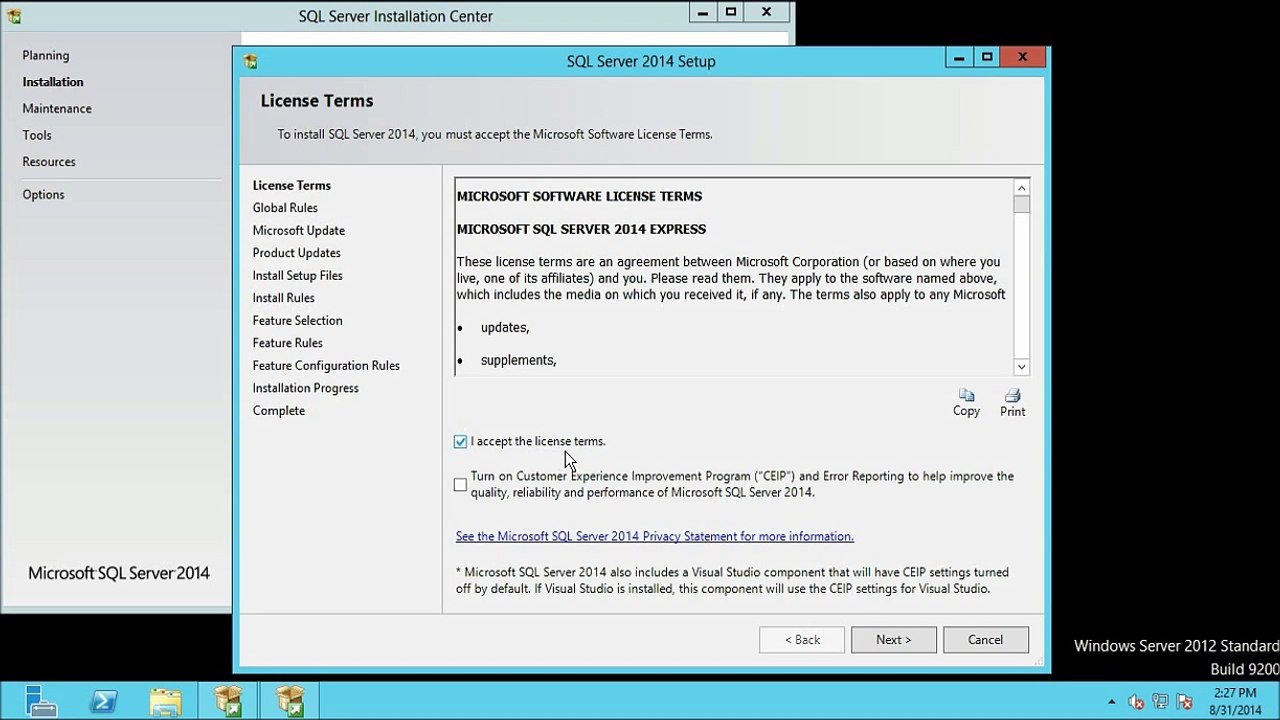Click the disabled Back button
1280x720 pixels.
(802, 640)
